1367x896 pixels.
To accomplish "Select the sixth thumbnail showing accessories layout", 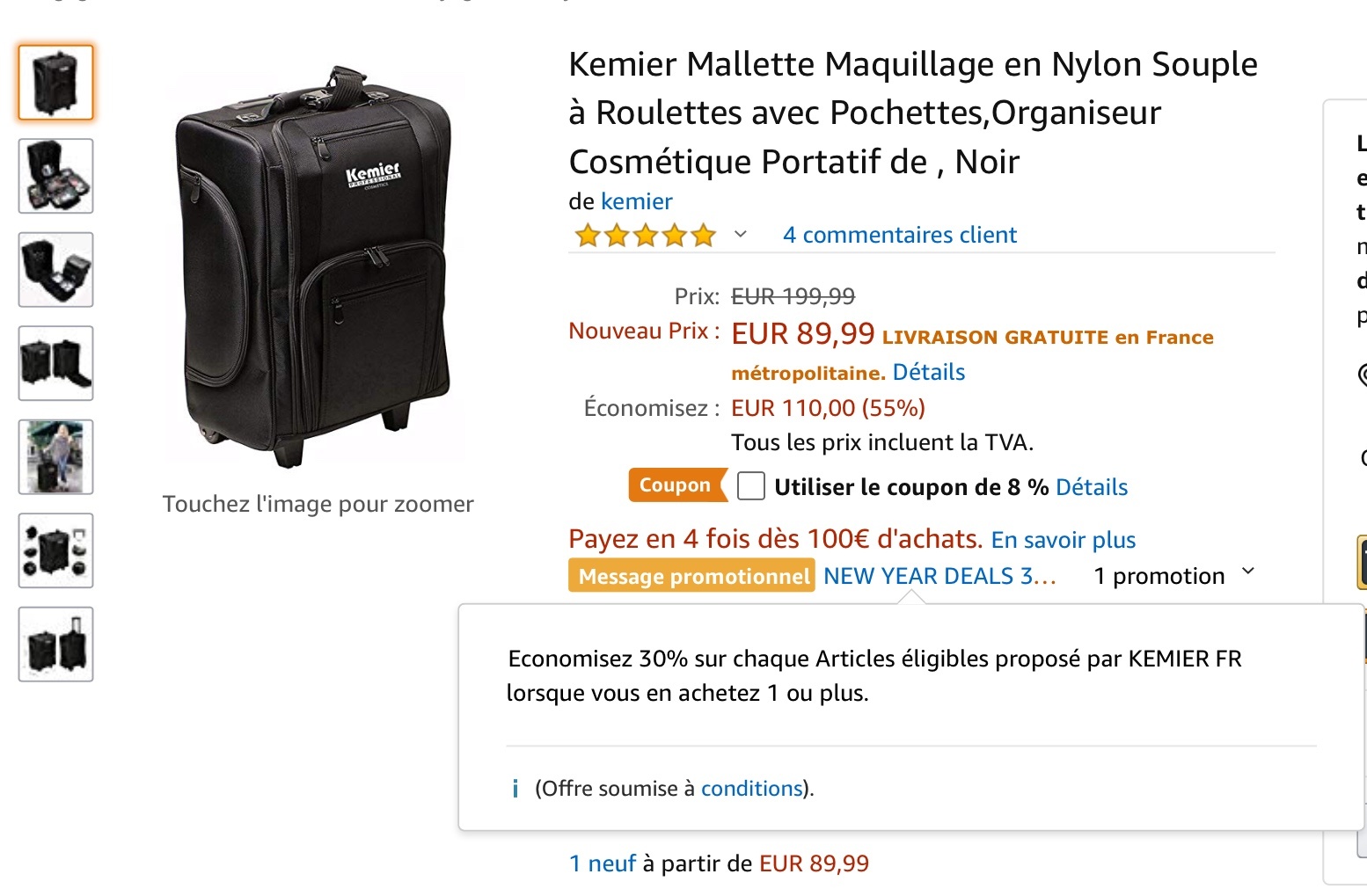I will [x=55, y=550].
